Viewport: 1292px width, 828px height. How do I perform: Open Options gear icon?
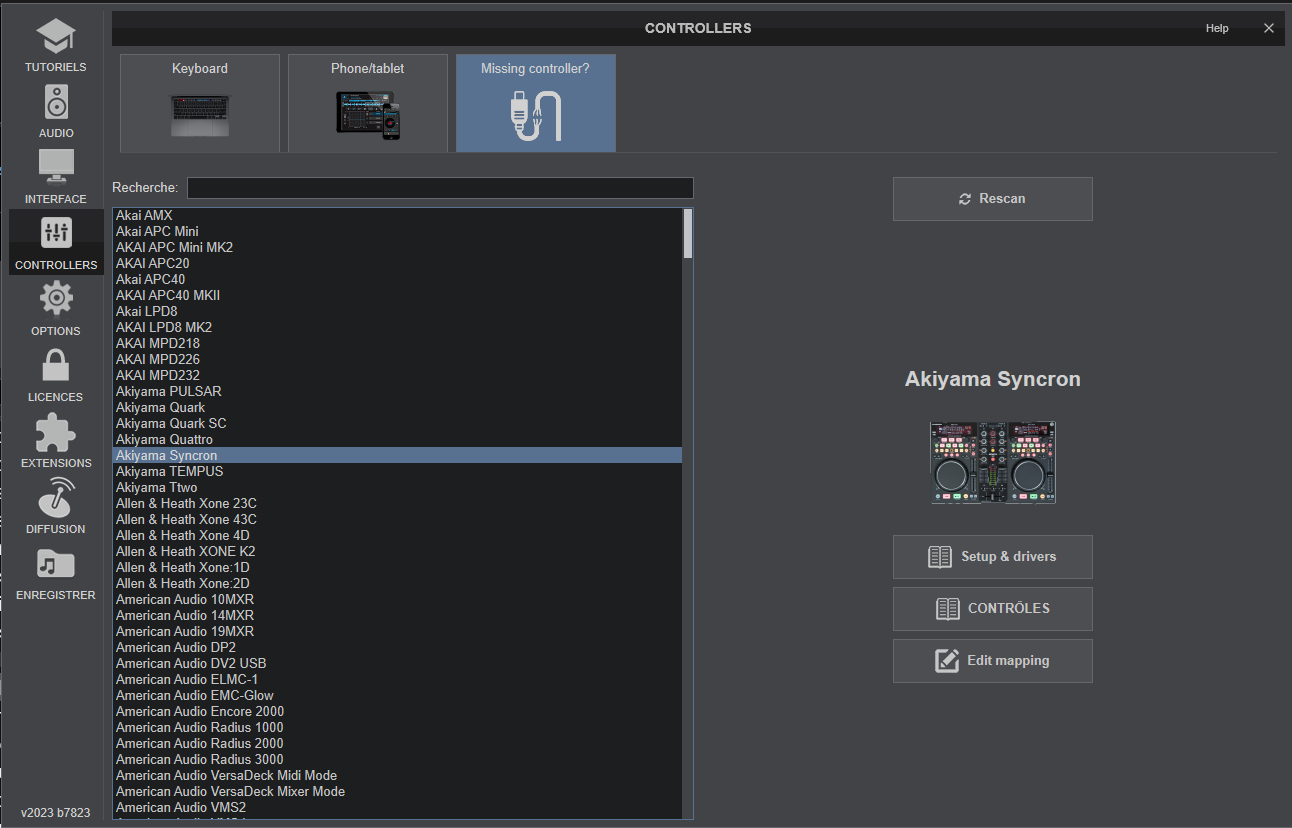coord(56,299)
